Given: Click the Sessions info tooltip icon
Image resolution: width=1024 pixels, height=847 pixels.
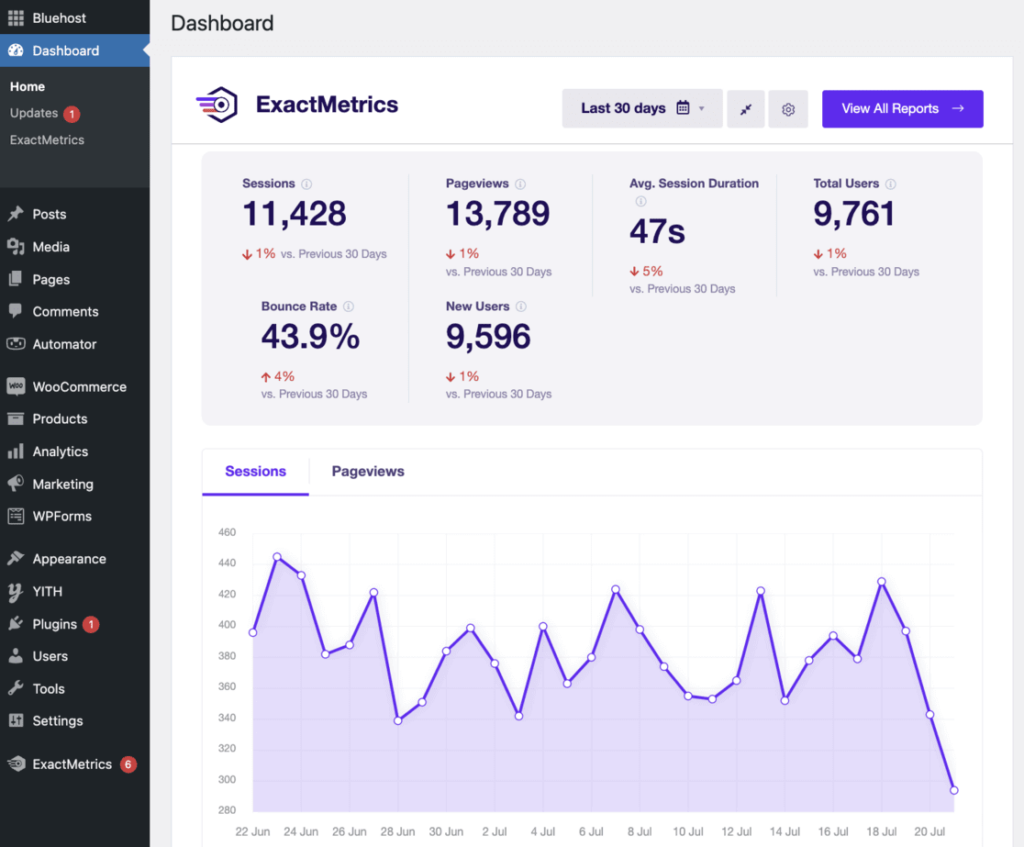Looking at the screenshot, I should click(x=306, y=183).
